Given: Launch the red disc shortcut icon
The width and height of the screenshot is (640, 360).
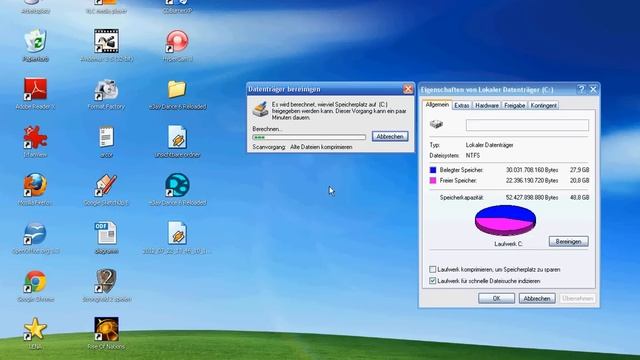Looking at the screenshot, I should click(x=177, y=41).
